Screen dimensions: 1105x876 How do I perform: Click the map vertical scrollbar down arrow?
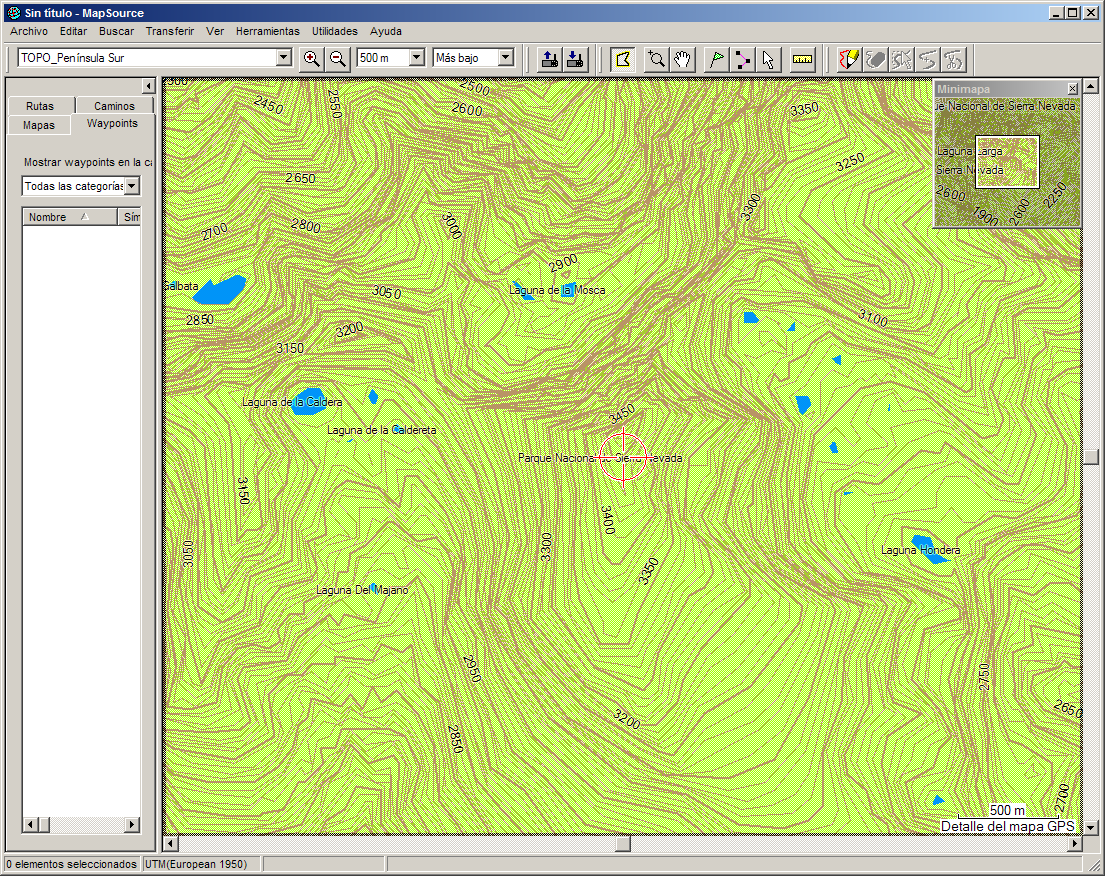click(x=1091, y=827)
